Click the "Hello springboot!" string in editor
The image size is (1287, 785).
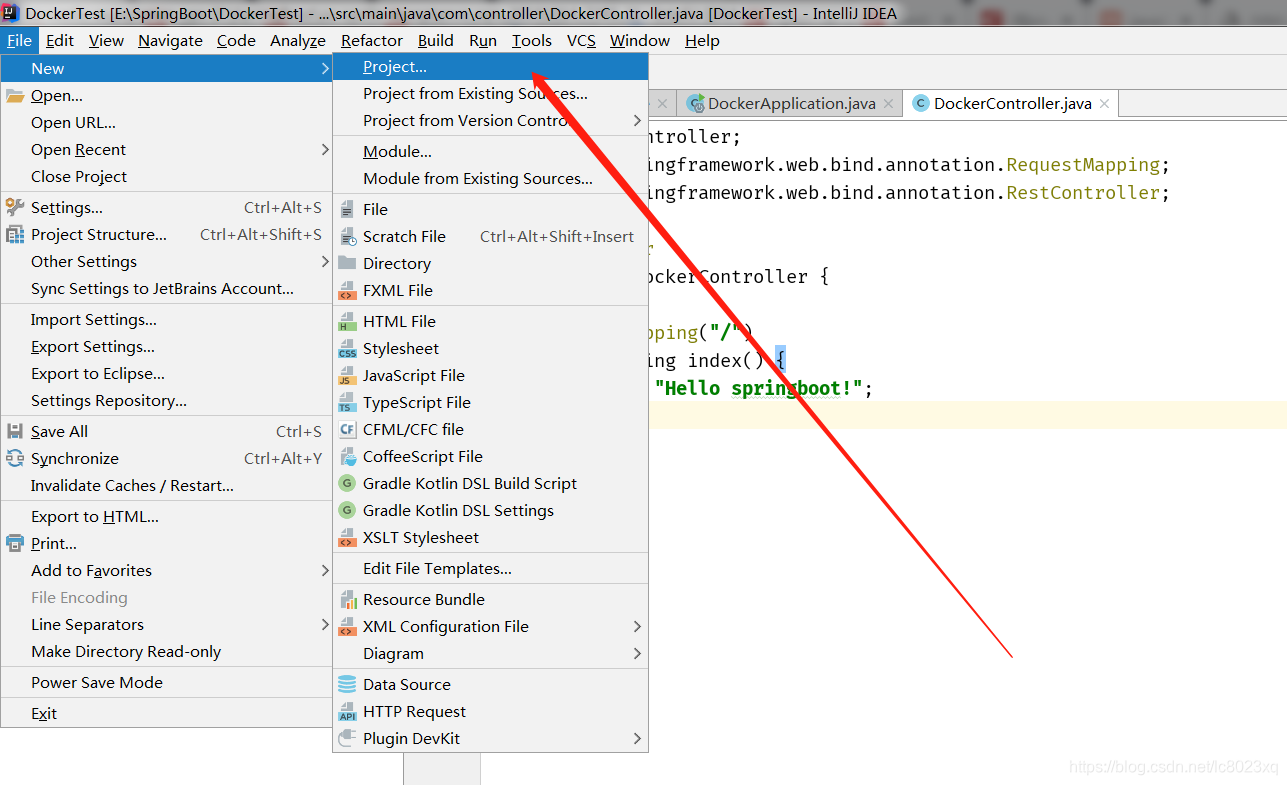click(759, 388)
